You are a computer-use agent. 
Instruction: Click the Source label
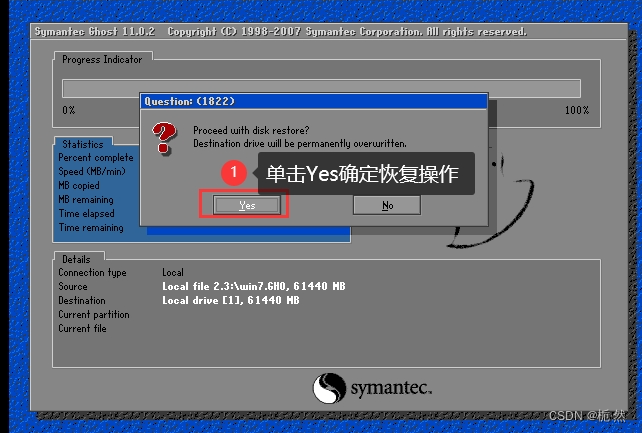pyautogui.click(x=72, y=286)
